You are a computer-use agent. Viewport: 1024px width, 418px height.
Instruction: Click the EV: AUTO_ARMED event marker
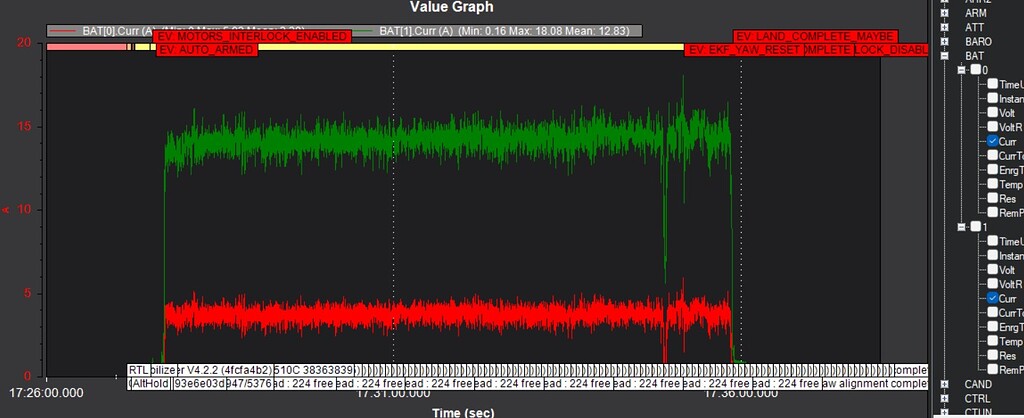[x=207, y=49]
